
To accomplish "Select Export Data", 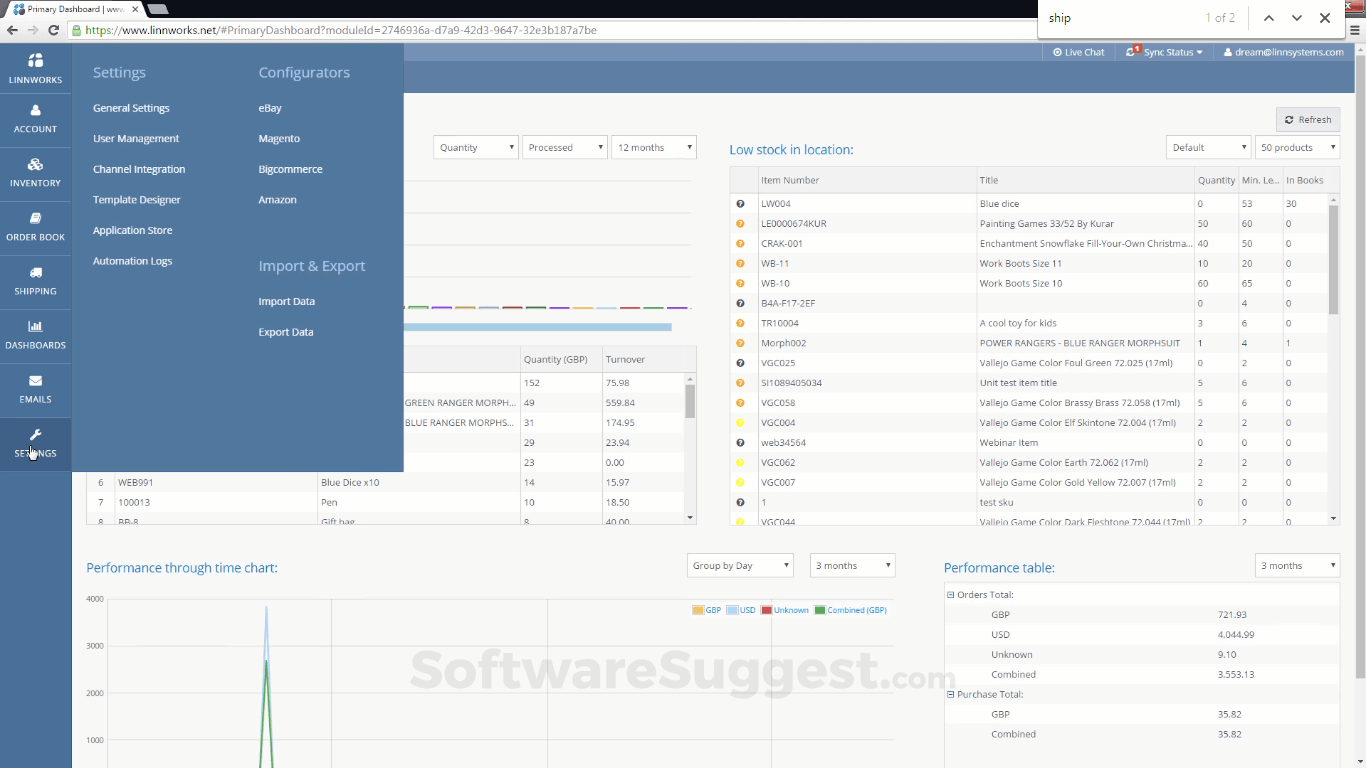I will (286, 332).
